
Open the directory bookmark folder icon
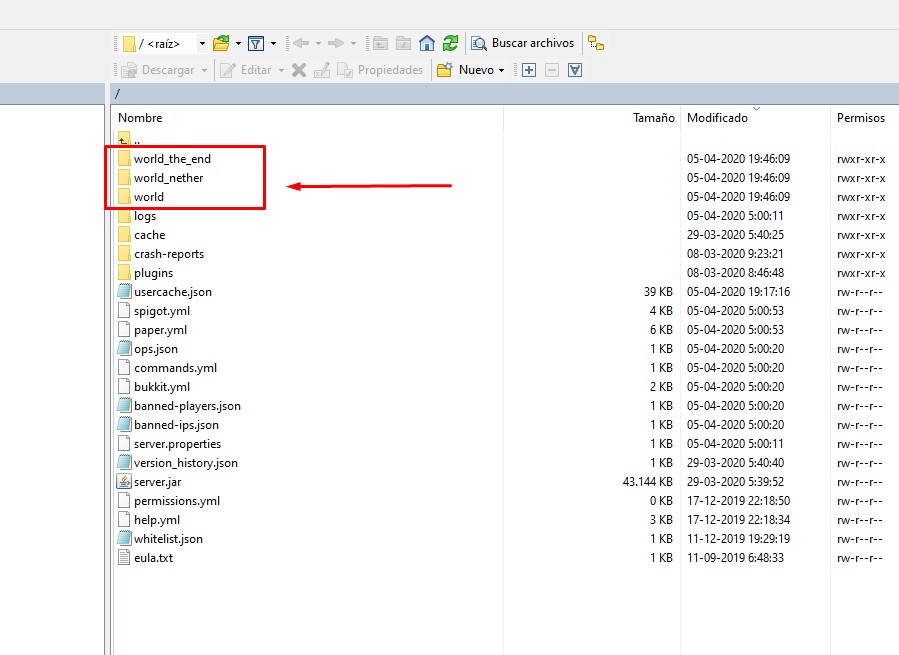[x=221, y=44]
